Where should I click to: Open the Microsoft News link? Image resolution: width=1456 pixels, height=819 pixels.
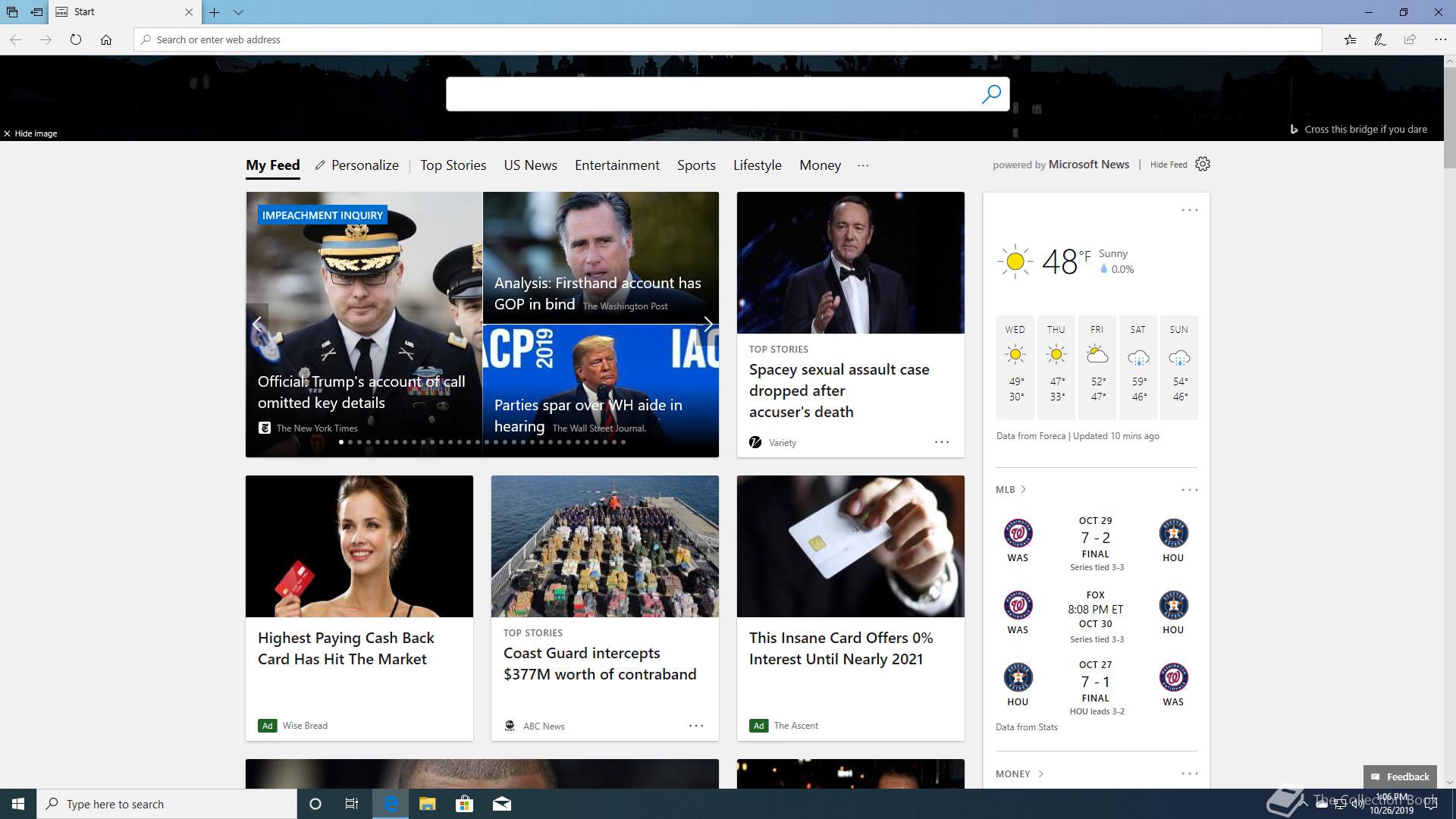[x=1089, y=165]
